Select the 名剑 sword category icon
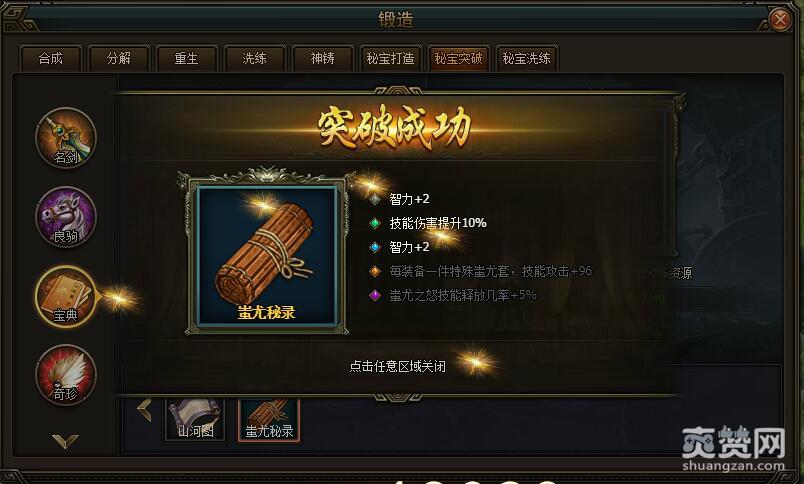The image size is (804, 484). click(66, 137)
